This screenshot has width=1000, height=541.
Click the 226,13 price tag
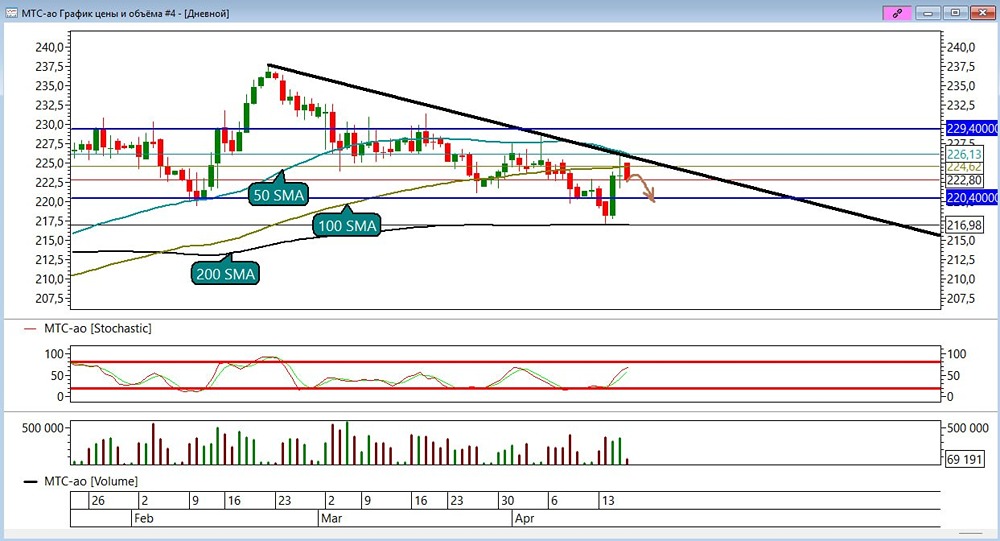964,154
